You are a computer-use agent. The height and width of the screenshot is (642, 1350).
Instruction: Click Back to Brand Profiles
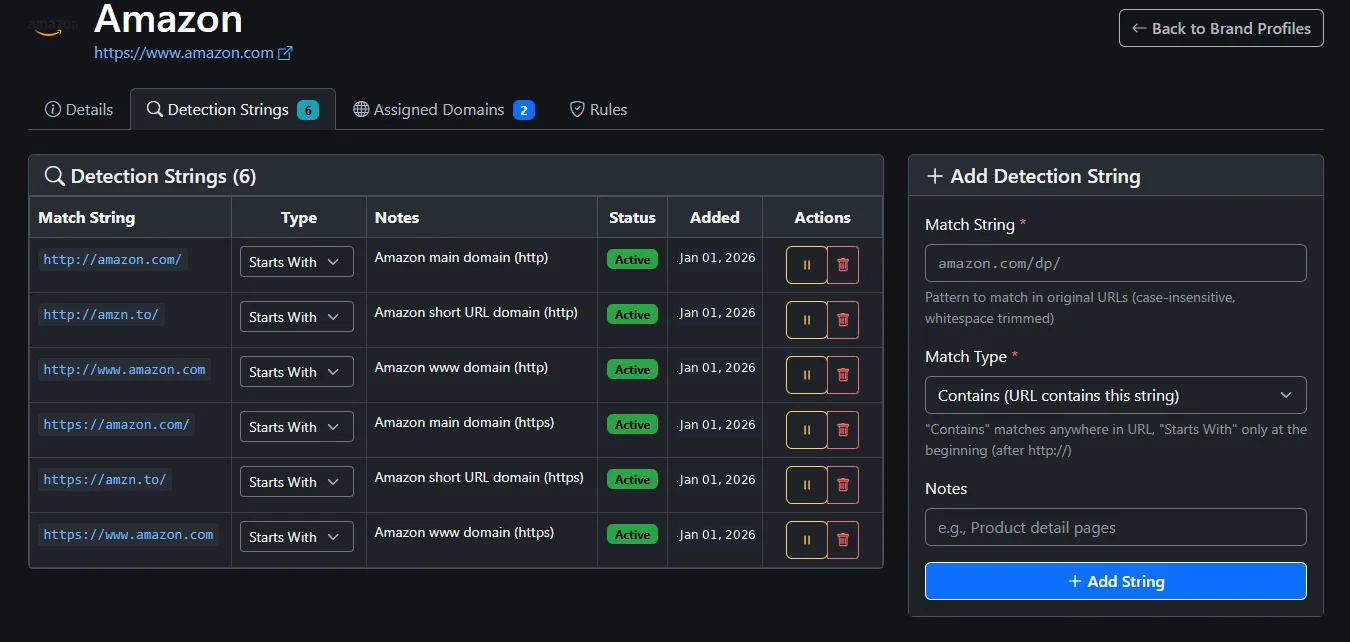pos(1220,28)
